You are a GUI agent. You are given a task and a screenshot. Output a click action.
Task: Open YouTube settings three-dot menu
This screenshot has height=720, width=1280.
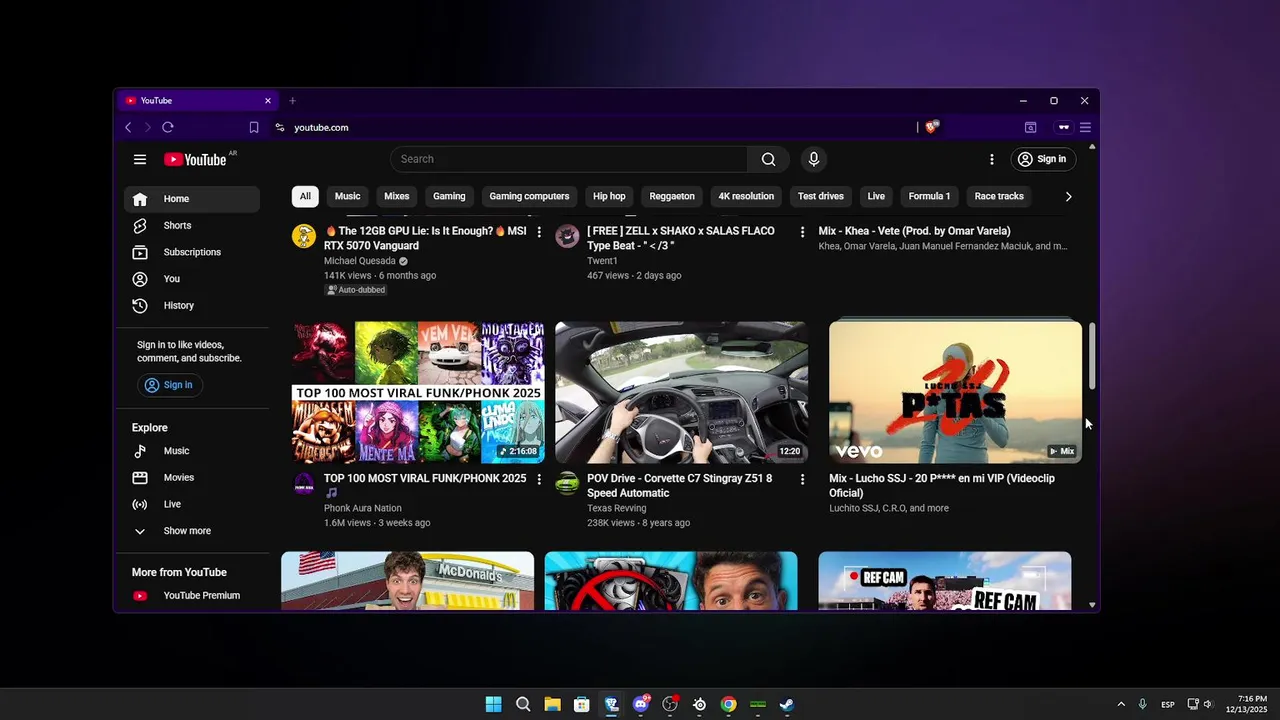(992, 159)
